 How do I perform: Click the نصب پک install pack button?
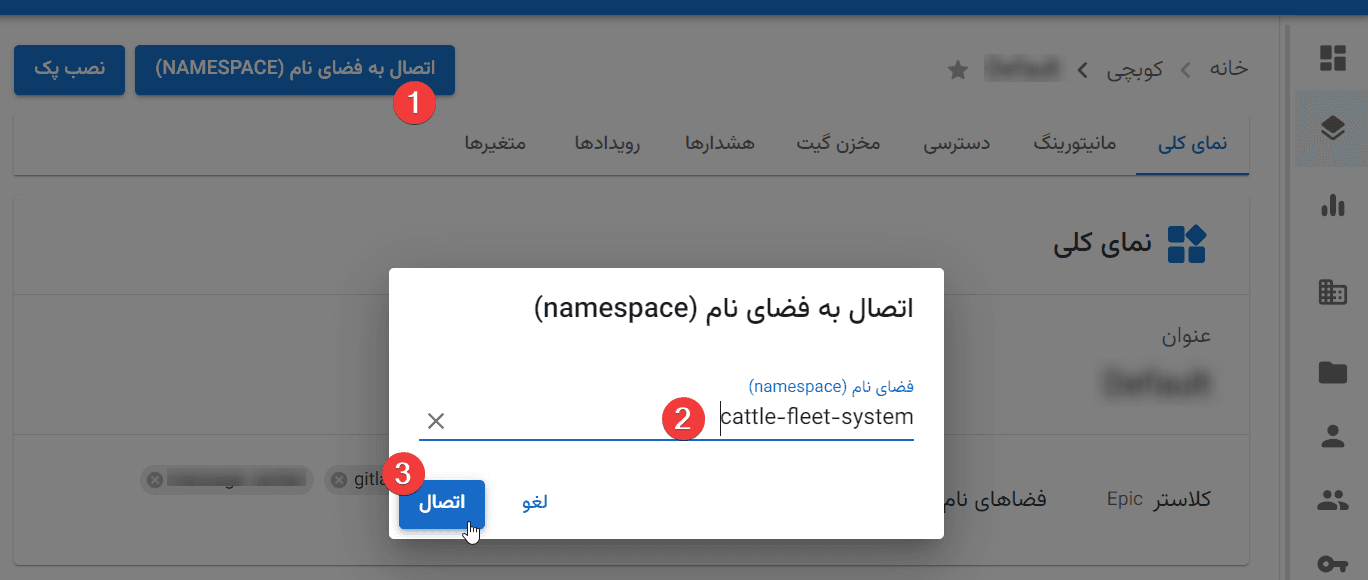tap(69, 69)
